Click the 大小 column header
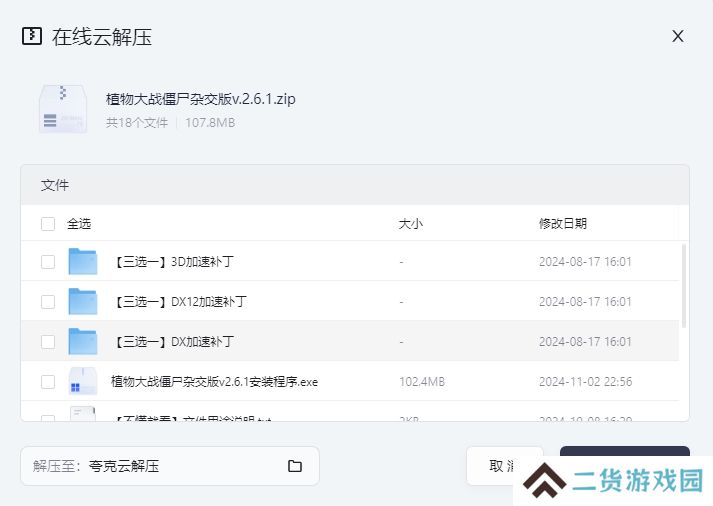 (x=411, y=224)
